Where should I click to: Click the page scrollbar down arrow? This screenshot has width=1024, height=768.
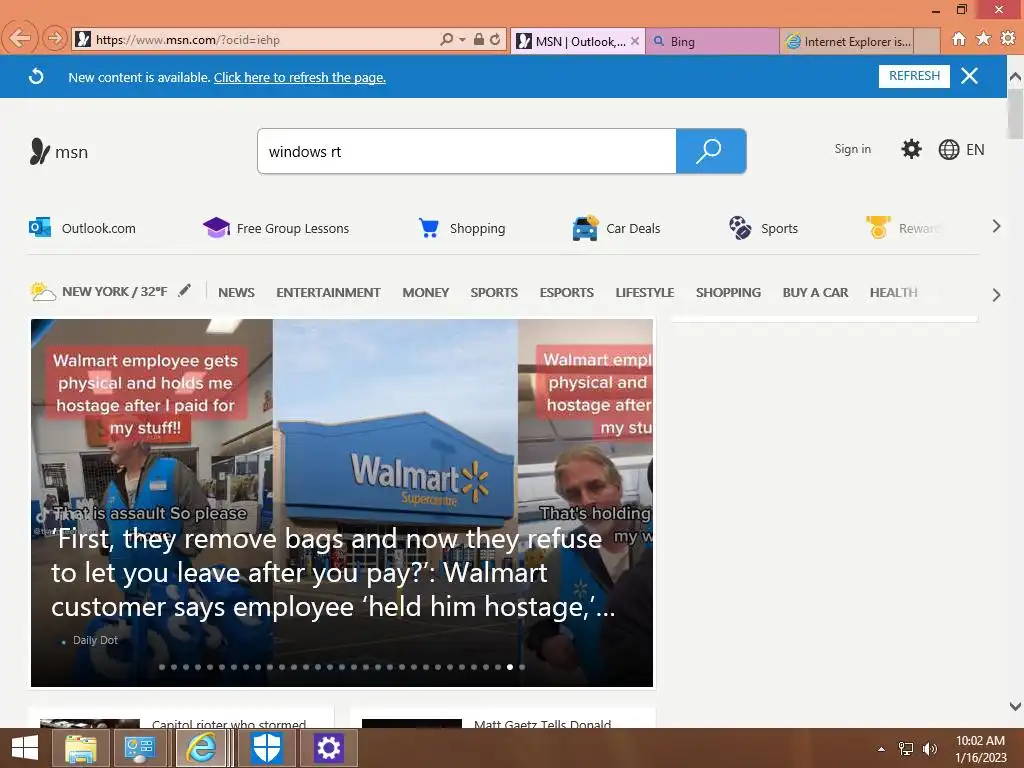1015,706
